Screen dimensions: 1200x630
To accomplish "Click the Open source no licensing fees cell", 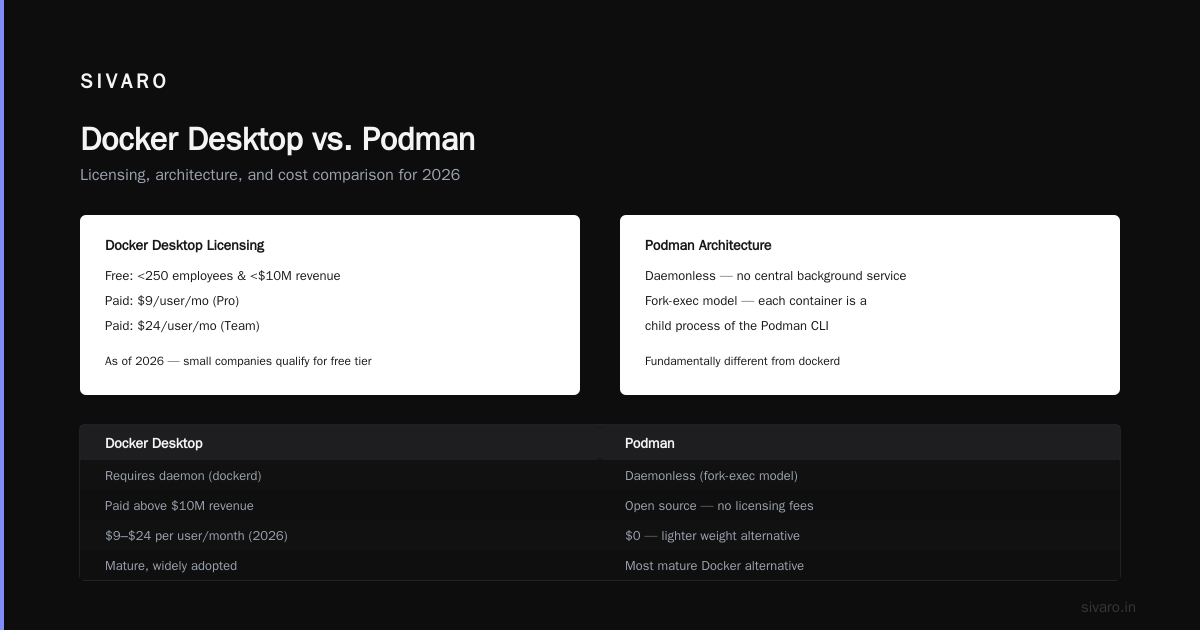I will (x=719, y=506).
